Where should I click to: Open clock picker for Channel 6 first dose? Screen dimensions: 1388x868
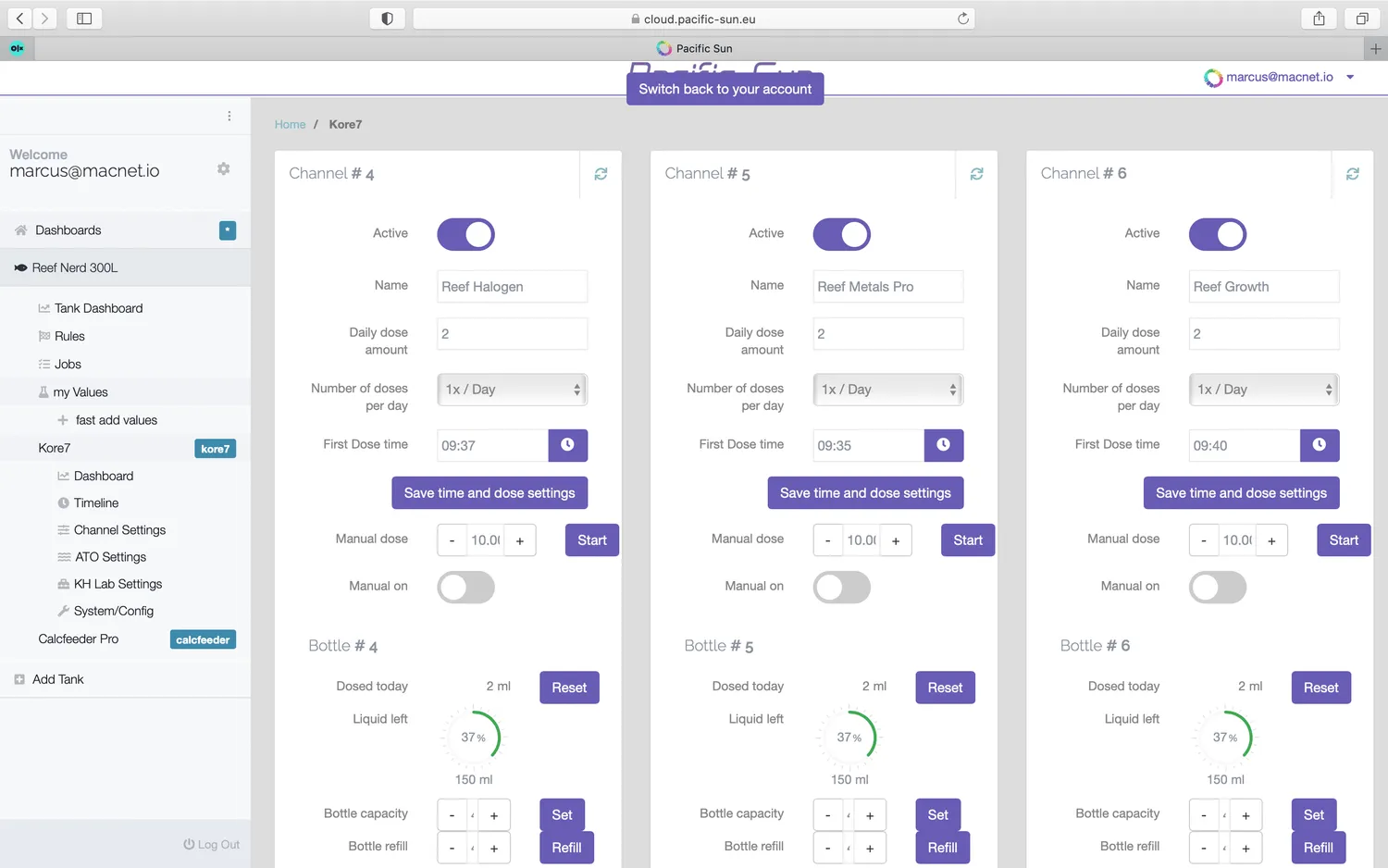[1320, 445]
